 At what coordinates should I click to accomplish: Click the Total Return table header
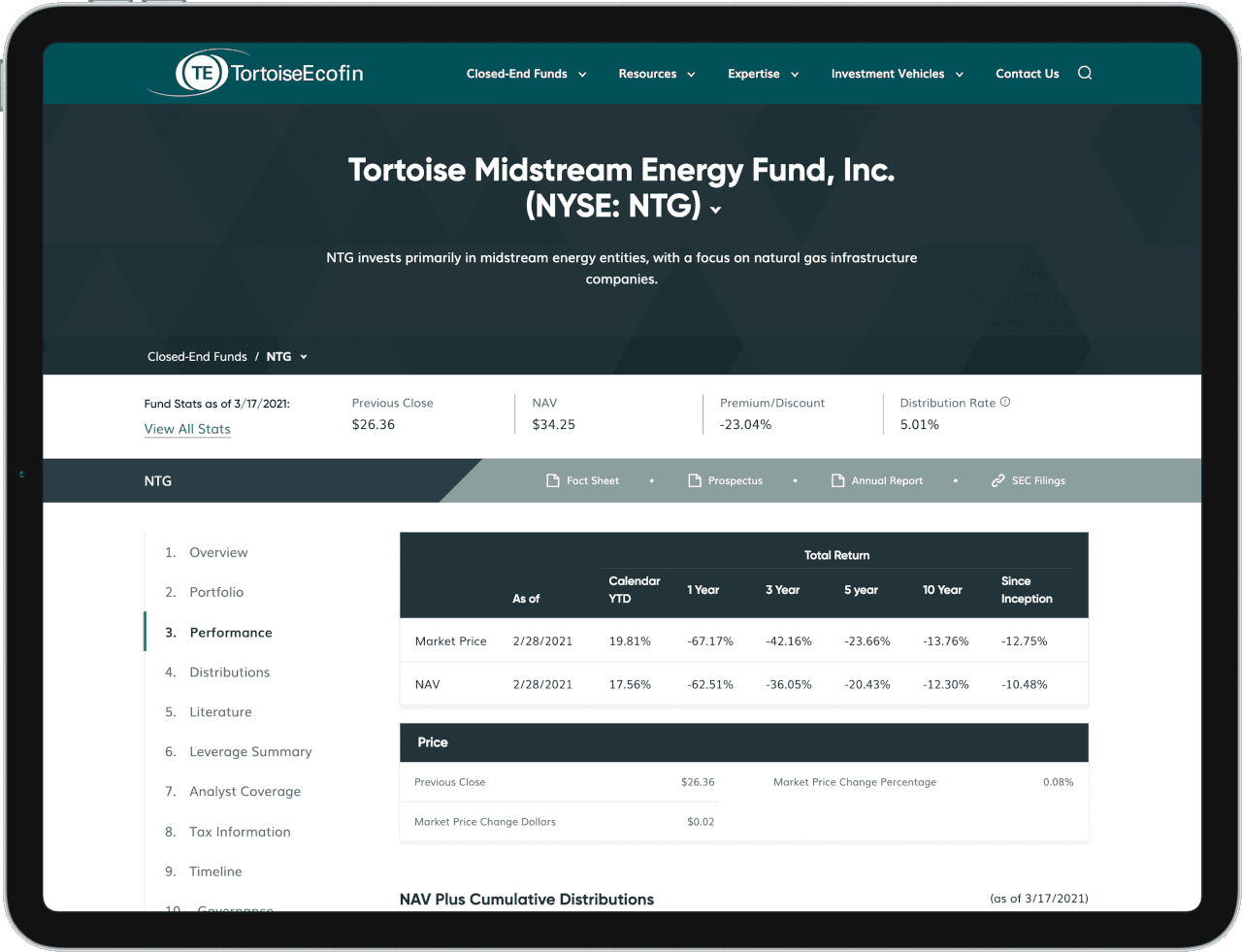tap(836, 555)
